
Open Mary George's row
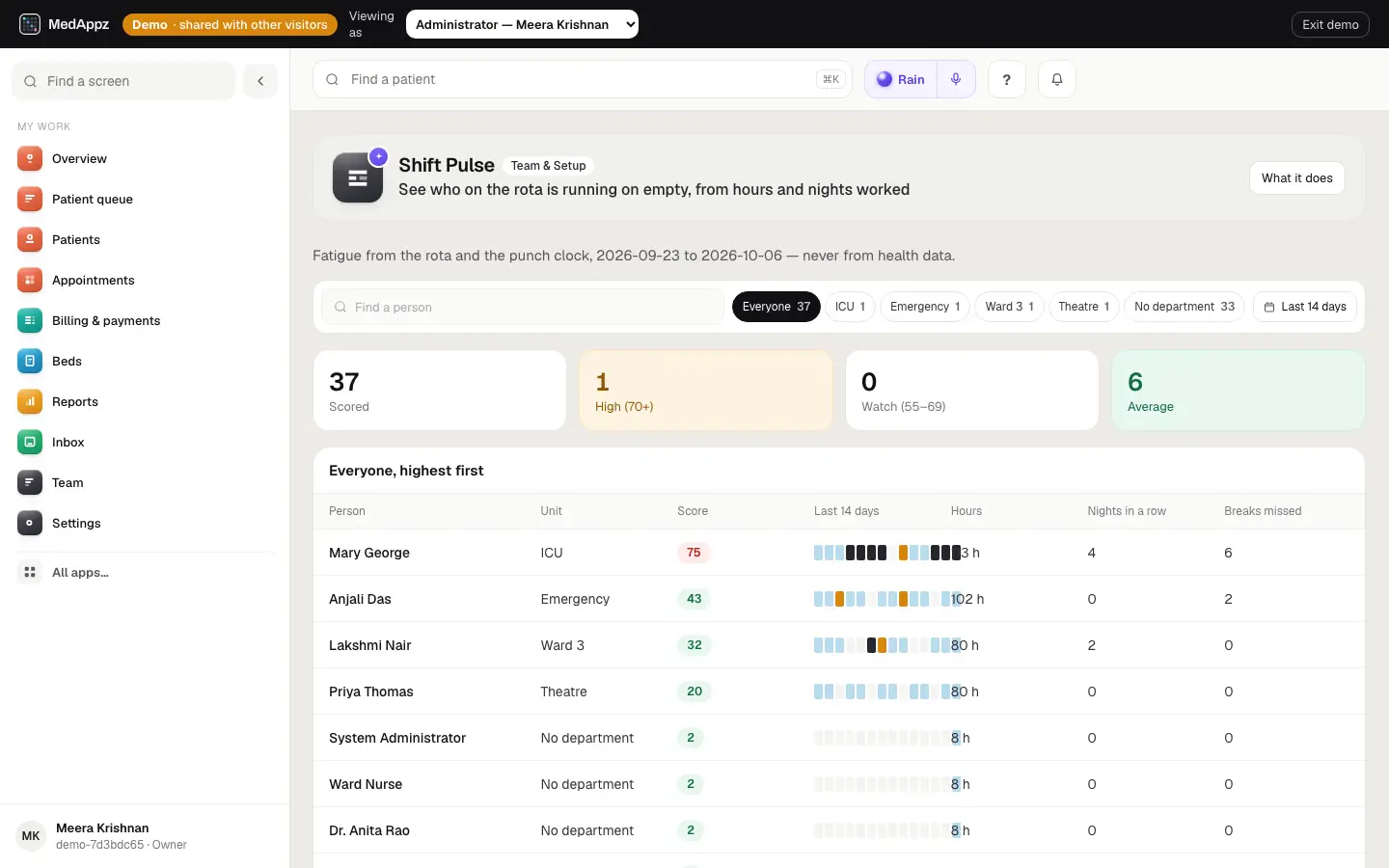tap(839, 553)
